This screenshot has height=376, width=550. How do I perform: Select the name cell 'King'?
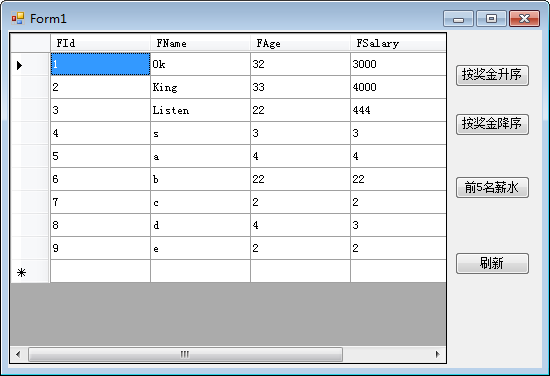pos(201,87)
